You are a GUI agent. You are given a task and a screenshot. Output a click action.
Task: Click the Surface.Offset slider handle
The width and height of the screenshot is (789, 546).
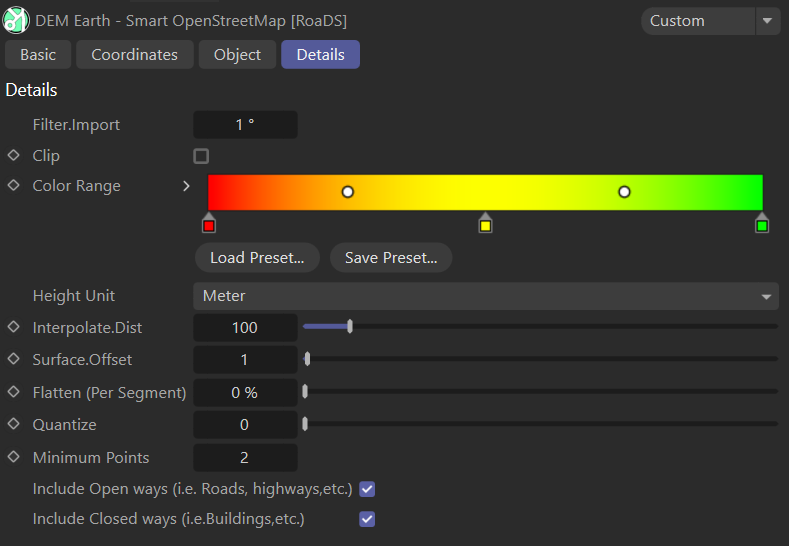[307, 359]
